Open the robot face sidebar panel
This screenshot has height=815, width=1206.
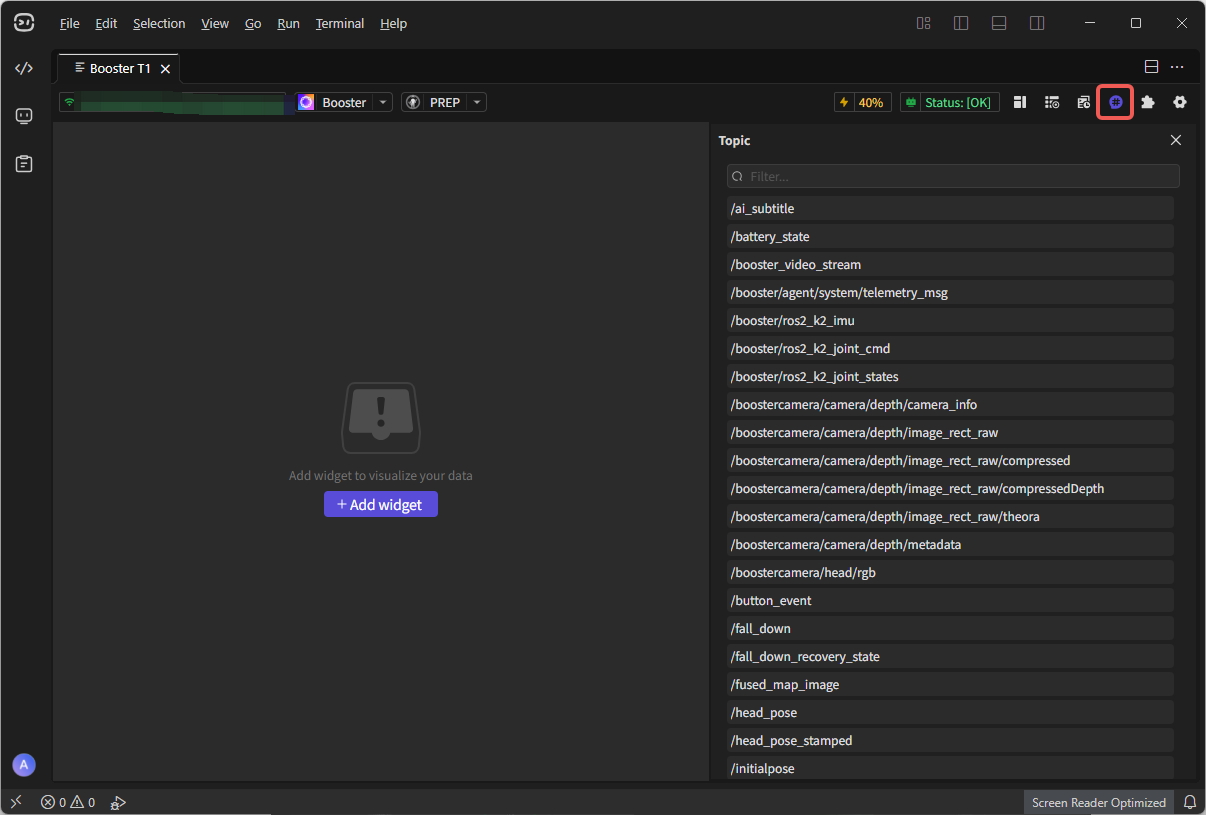24,116
